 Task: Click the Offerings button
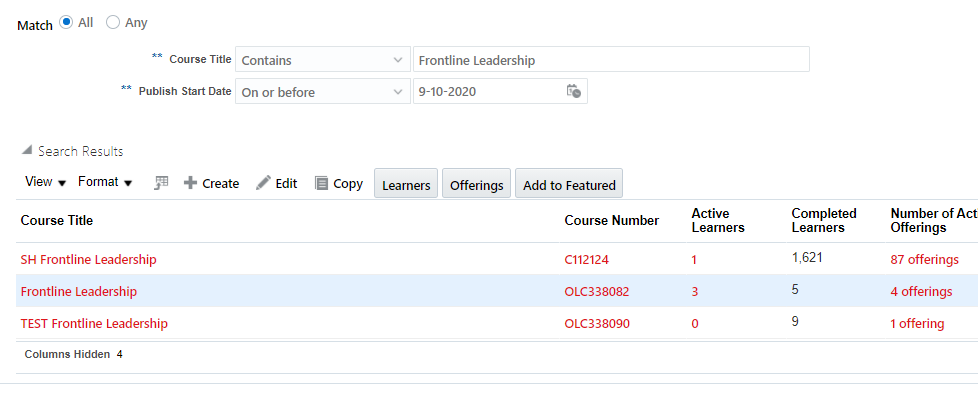[x=477, y=183]
